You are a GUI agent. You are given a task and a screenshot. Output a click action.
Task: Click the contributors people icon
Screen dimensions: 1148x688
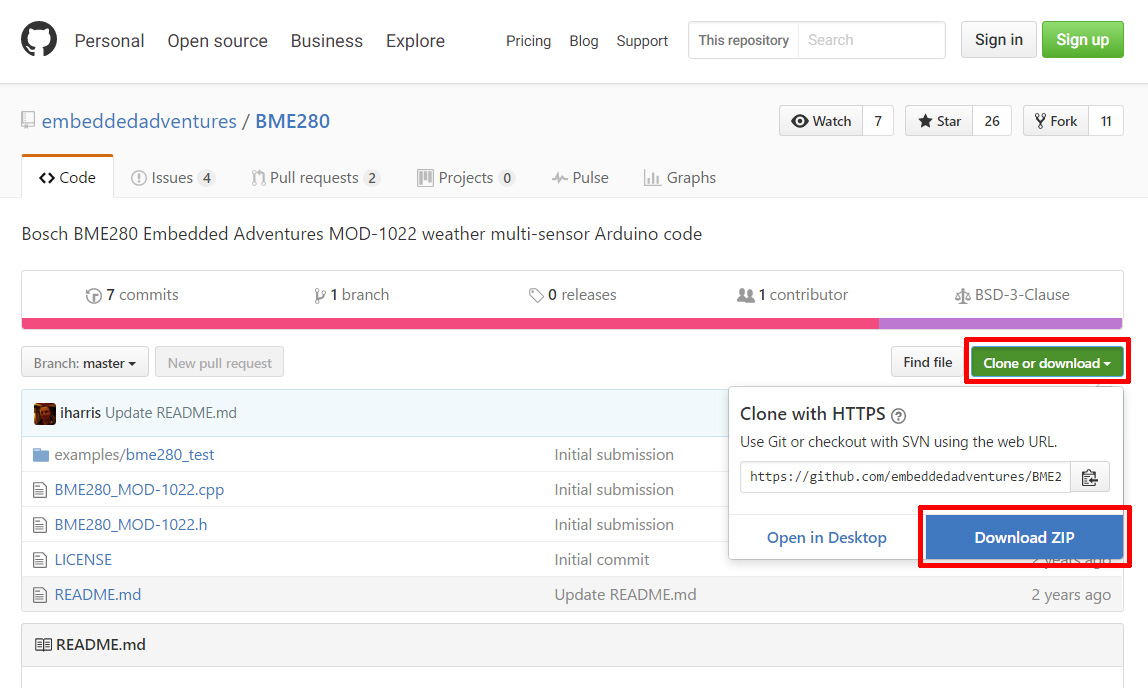tap(745, 296)
